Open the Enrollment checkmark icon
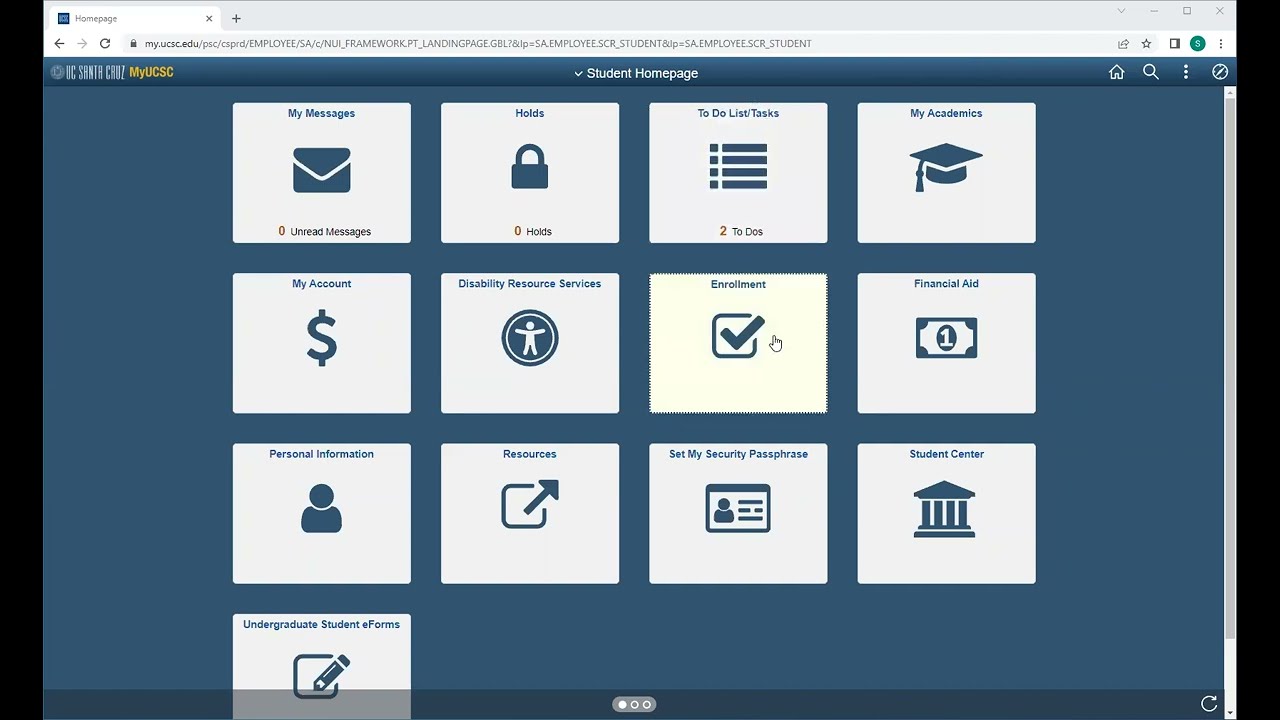This screenshot has height=720, width=1280. click(738, 336)
